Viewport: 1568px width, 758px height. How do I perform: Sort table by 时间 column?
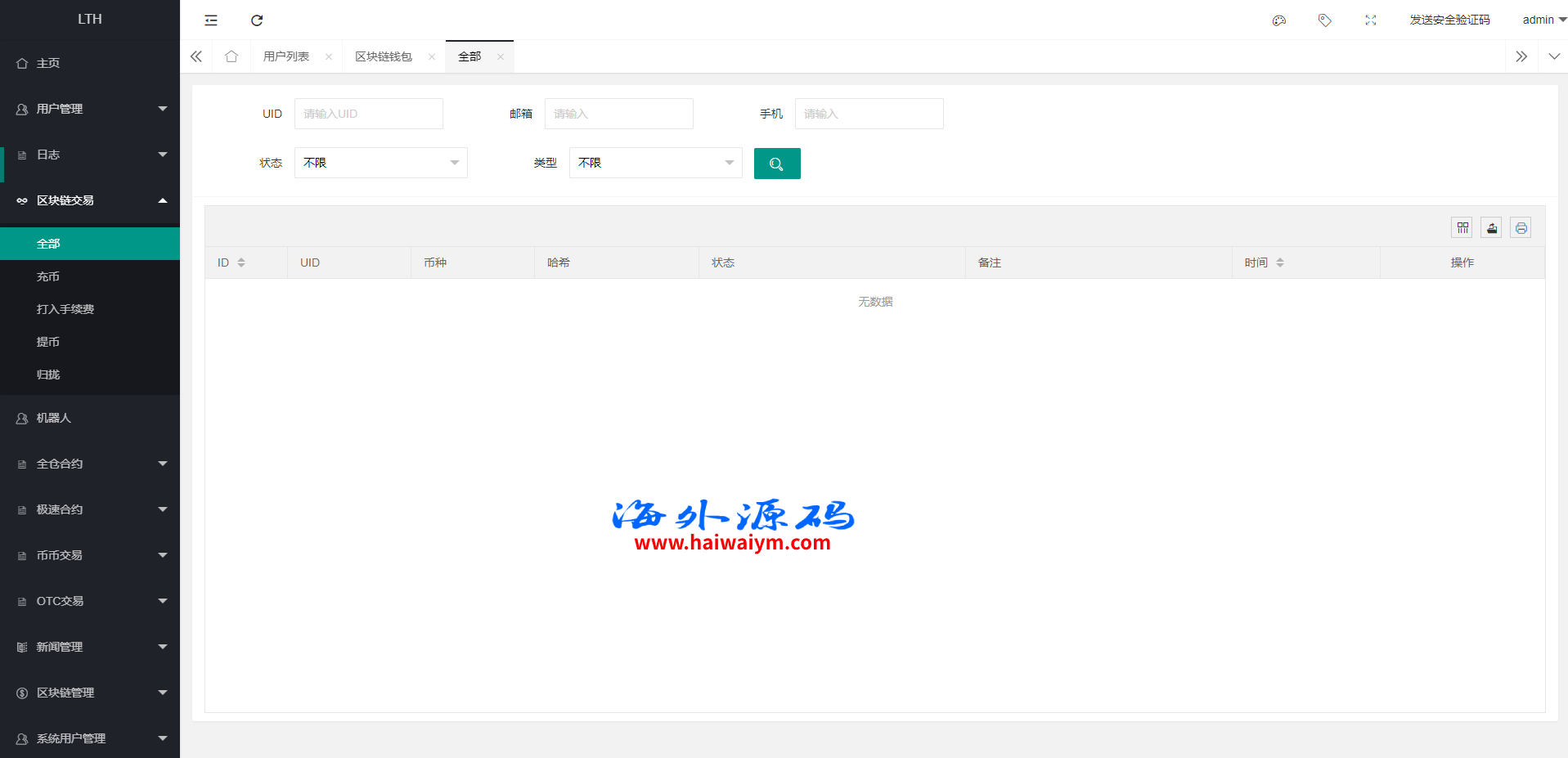(x=1280, y=262)
